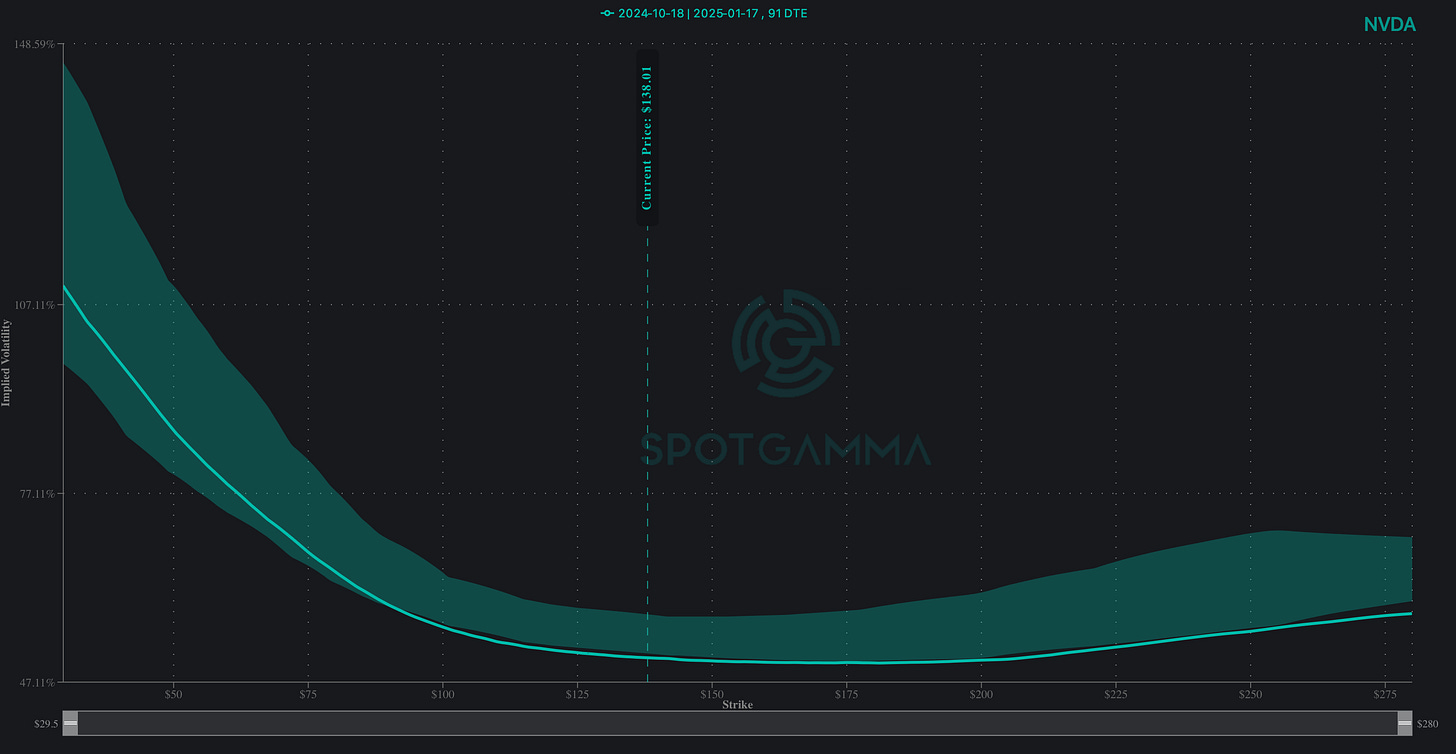The height and width of the screenshot is (754, 1456).
Task: Click the SPOTGAMMA watermark text
Action: pyautogui.click(x=785, y=451)
